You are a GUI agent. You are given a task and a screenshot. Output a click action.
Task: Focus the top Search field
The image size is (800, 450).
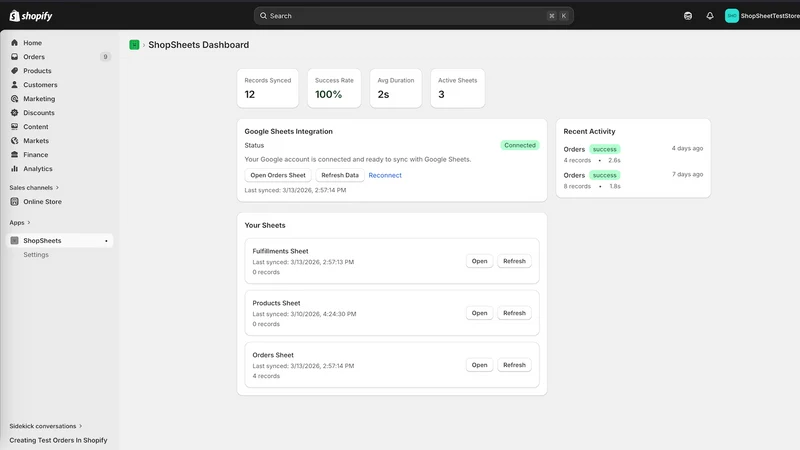413,16
